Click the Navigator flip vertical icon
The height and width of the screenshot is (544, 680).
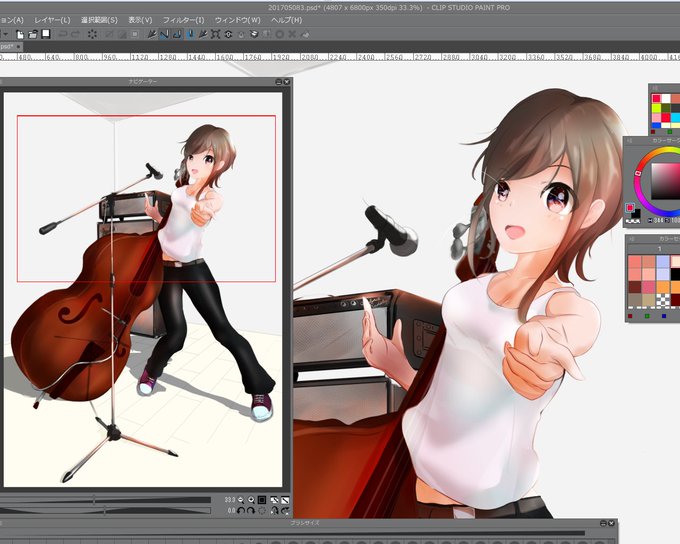(285, 511)
